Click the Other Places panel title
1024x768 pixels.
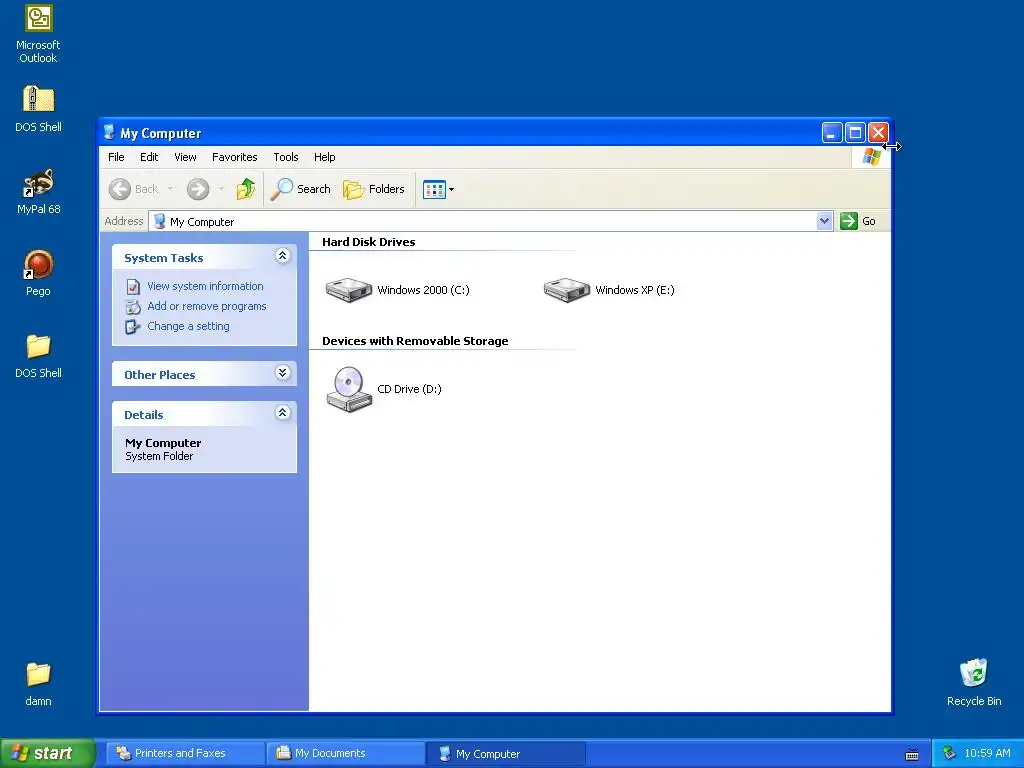tap(159, 375)
